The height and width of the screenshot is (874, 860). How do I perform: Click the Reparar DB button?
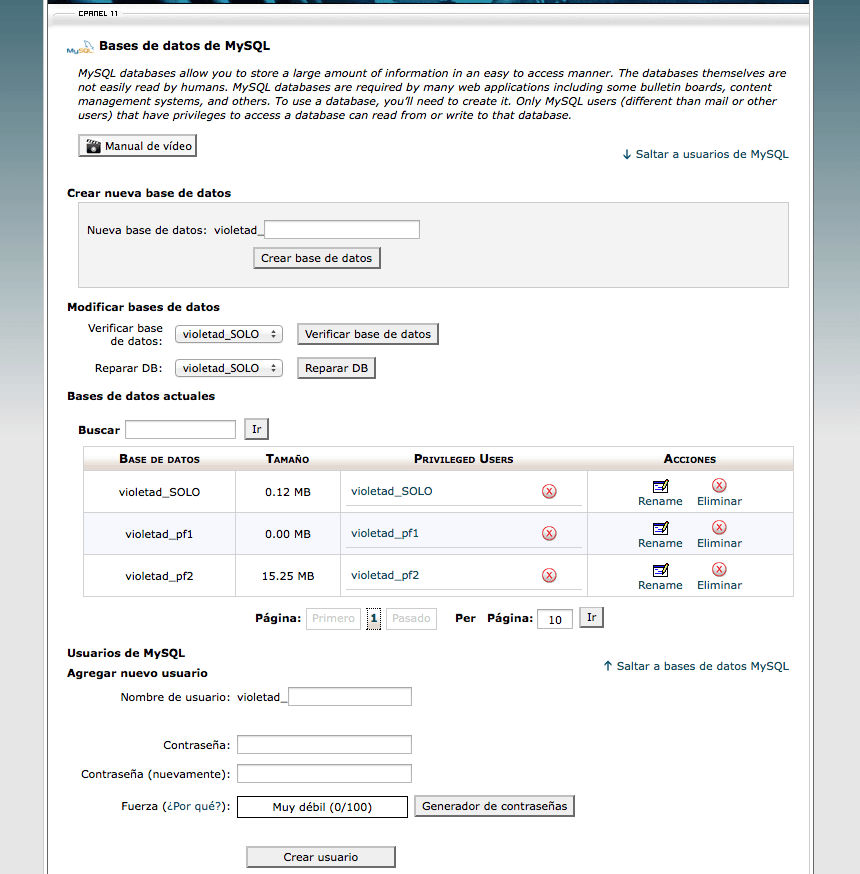336,368
